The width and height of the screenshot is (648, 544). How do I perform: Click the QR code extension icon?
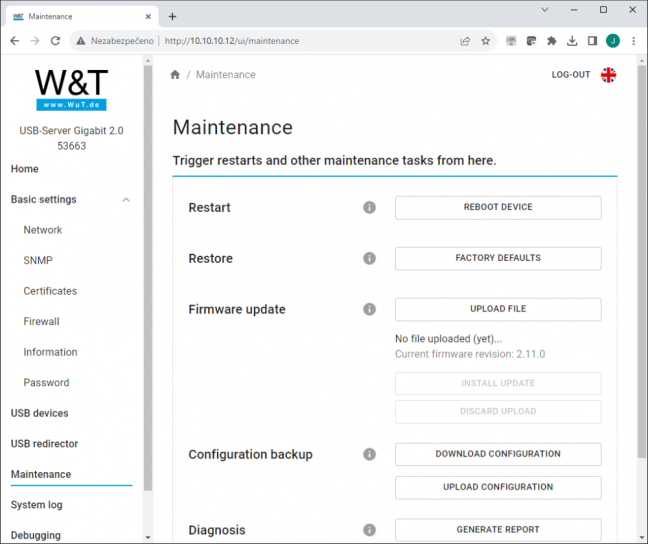click(511, 41)
